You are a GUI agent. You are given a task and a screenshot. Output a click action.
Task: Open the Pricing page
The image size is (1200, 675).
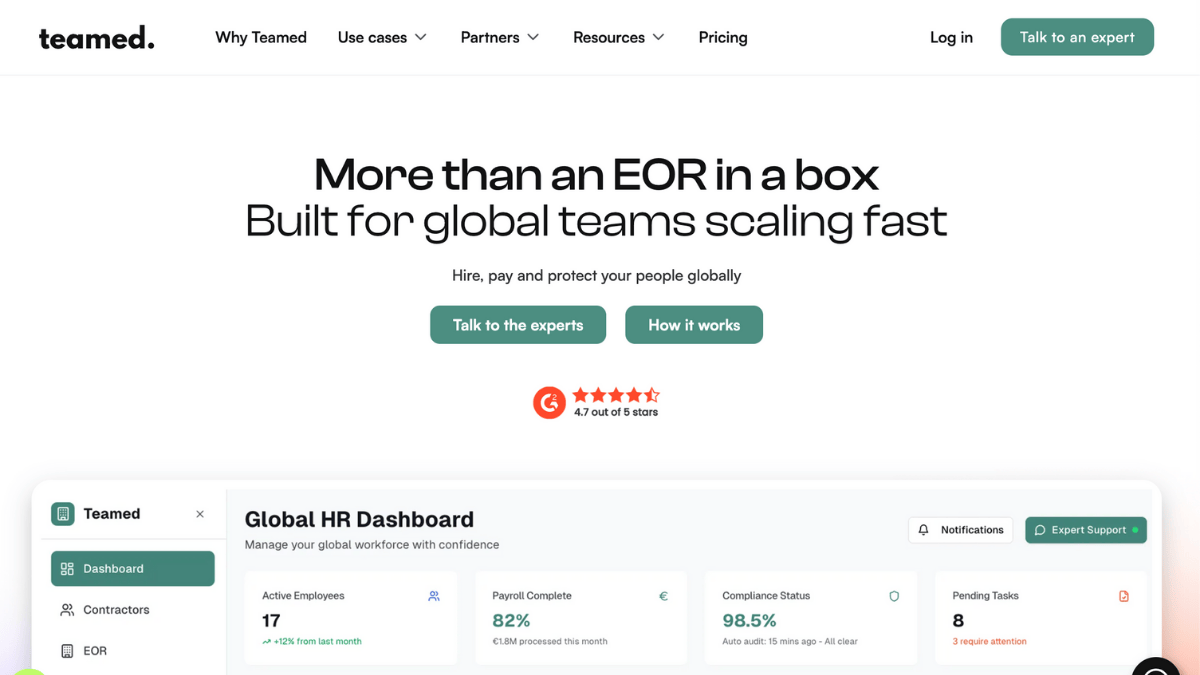point(723,37)
